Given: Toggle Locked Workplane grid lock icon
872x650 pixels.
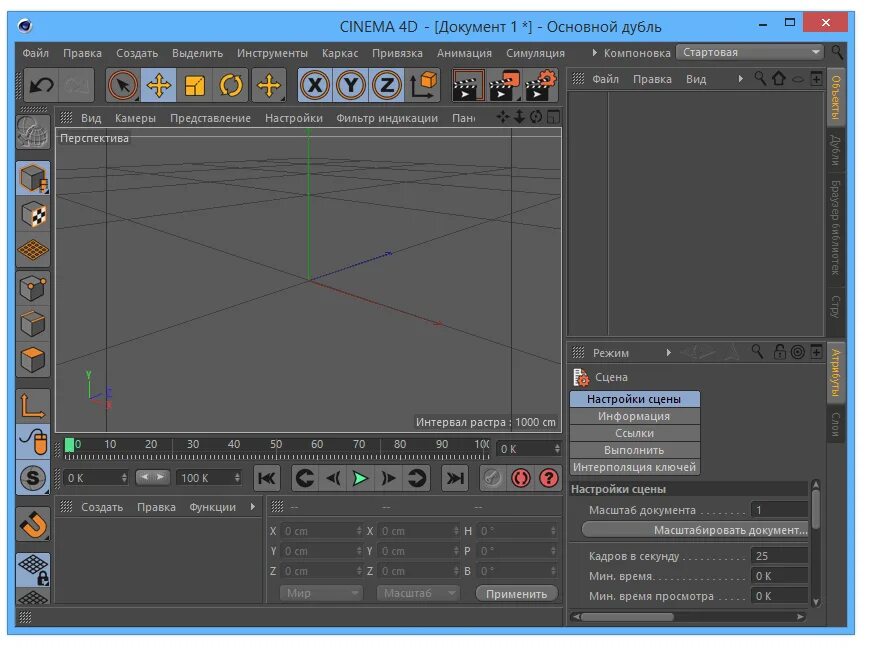Looking at the screenshot, I should click(33, 570).
